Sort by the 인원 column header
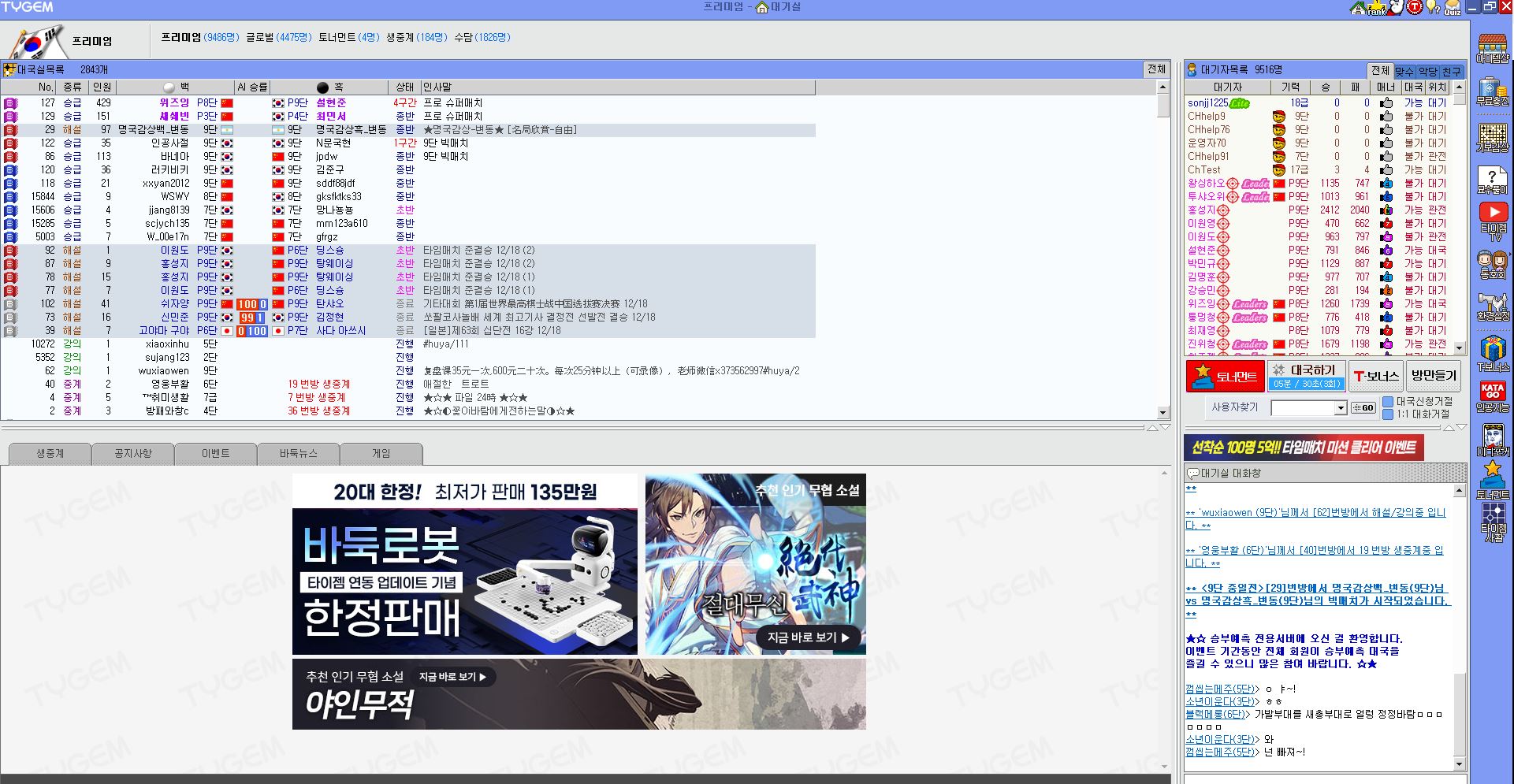This screenshot has width=1514, height=784. click(102, 87)
